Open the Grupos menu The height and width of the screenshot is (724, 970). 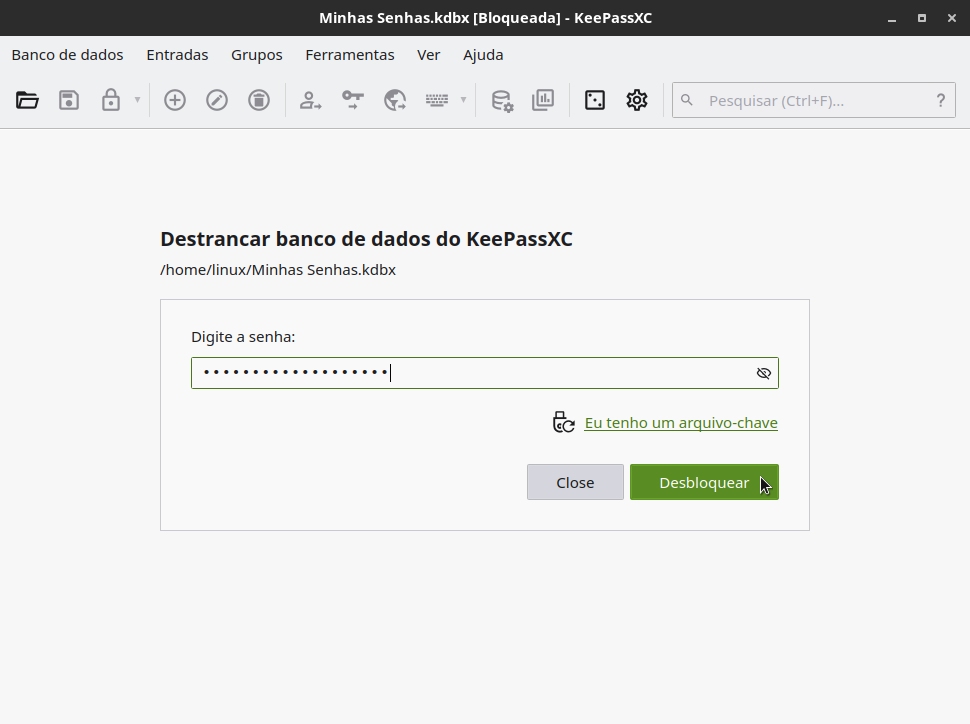pos(257,54)
